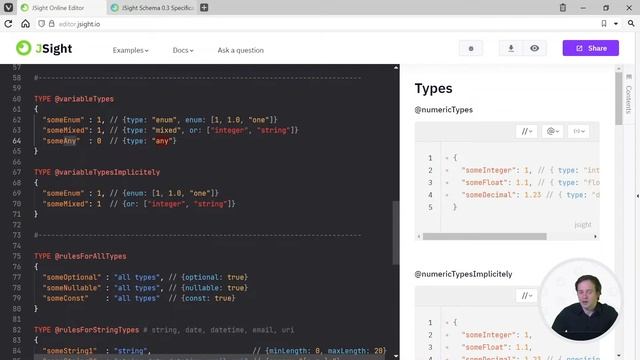Click "TYPE @variableTypes" on line 60
This screenshot has width=640, height=360.
click(74, 99)
